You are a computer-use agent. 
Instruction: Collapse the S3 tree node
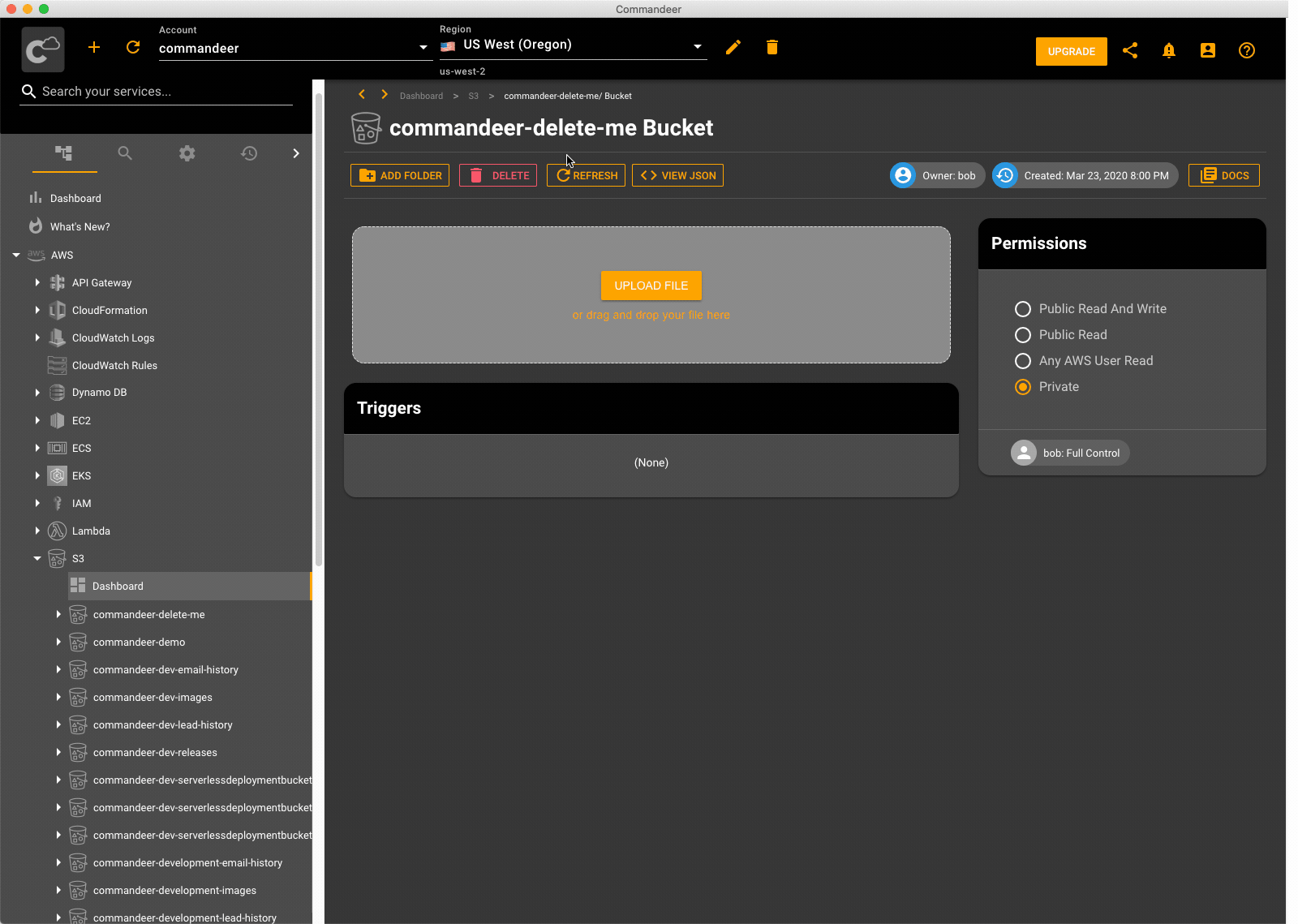point(37,558)
